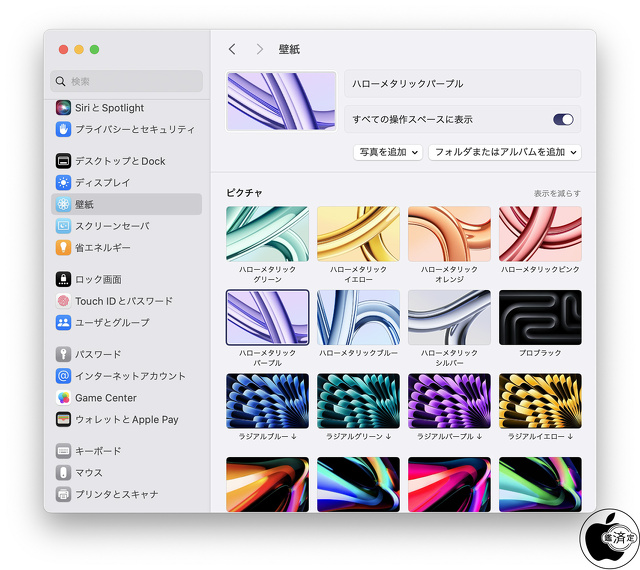Open Siri と Spotlight settings icon
640x570 pixels.
[x=63, y=108]
